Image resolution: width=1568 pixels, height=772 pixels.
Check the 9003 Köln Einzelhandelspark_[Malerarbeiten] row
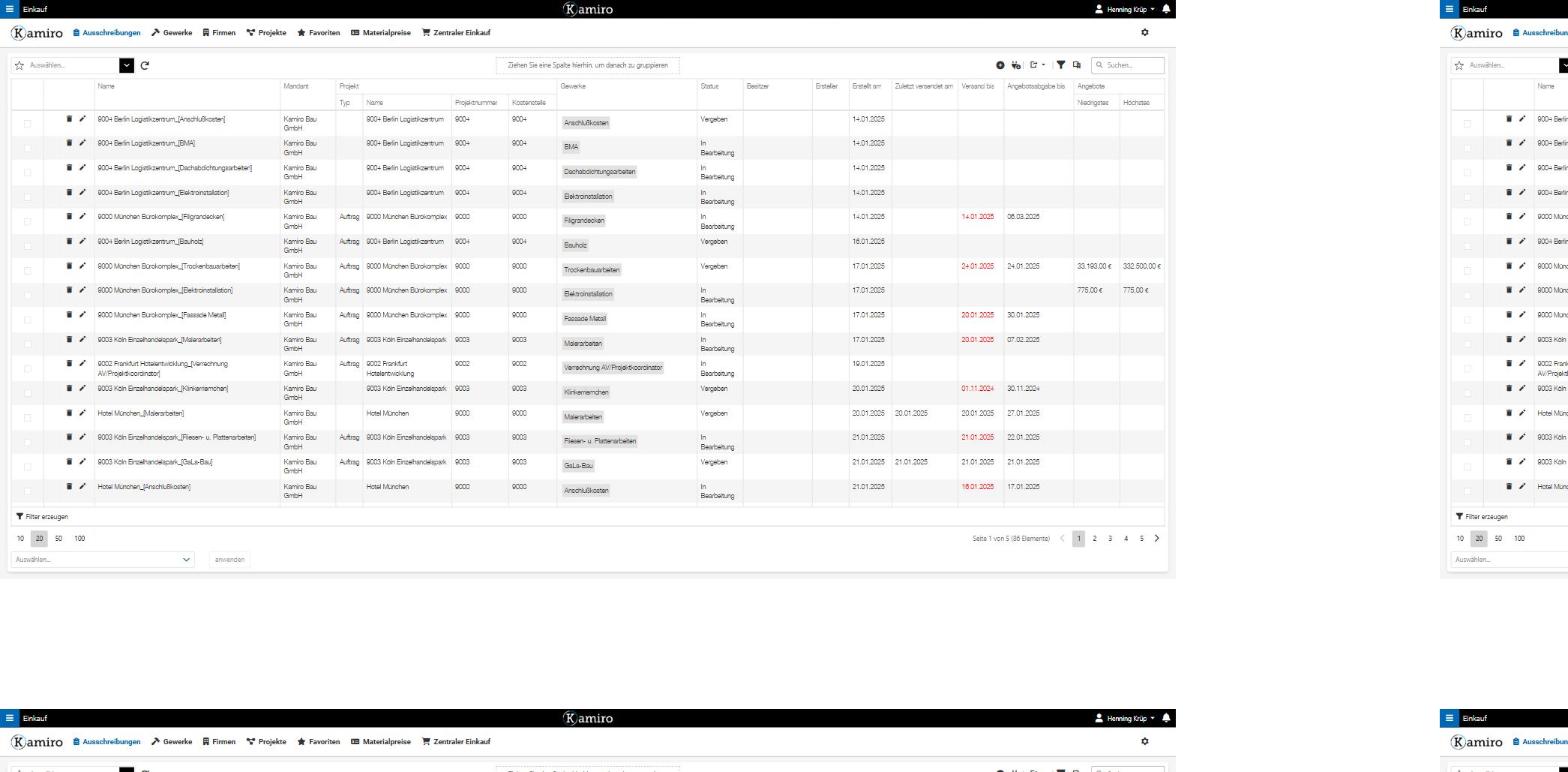pos(27,344)
